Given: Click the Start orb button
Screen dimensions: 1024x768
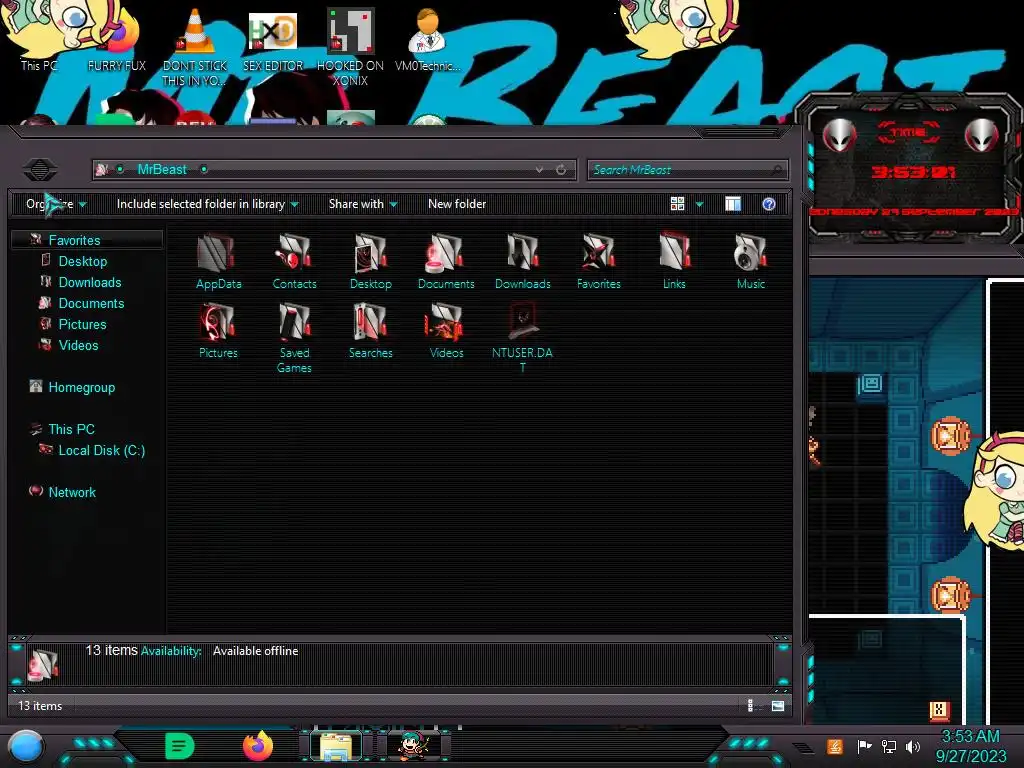Looking at the screenshot, I should click(x=26, y=747).
